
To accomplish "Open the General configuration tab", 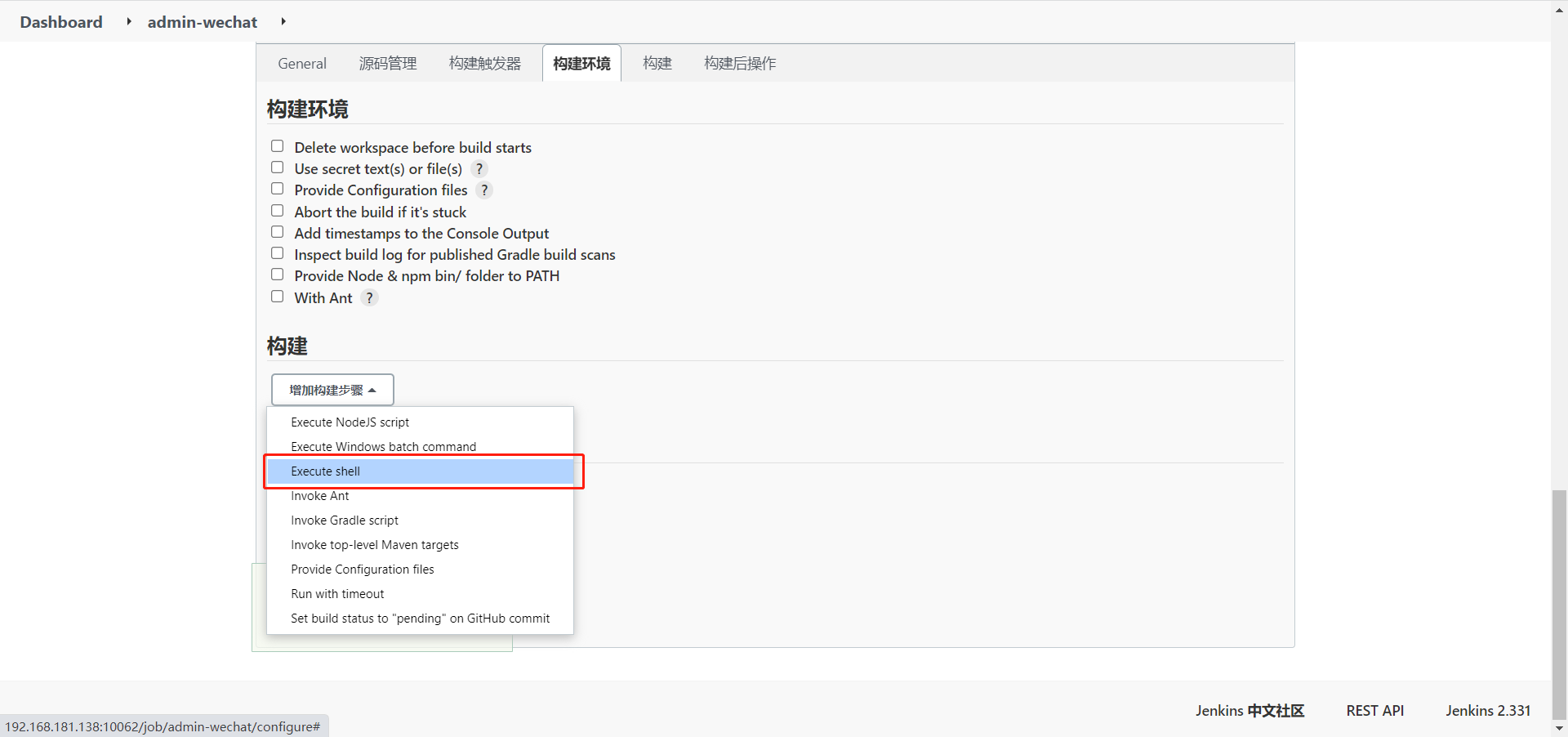I will pyautogui.click(x=301, y=63).
